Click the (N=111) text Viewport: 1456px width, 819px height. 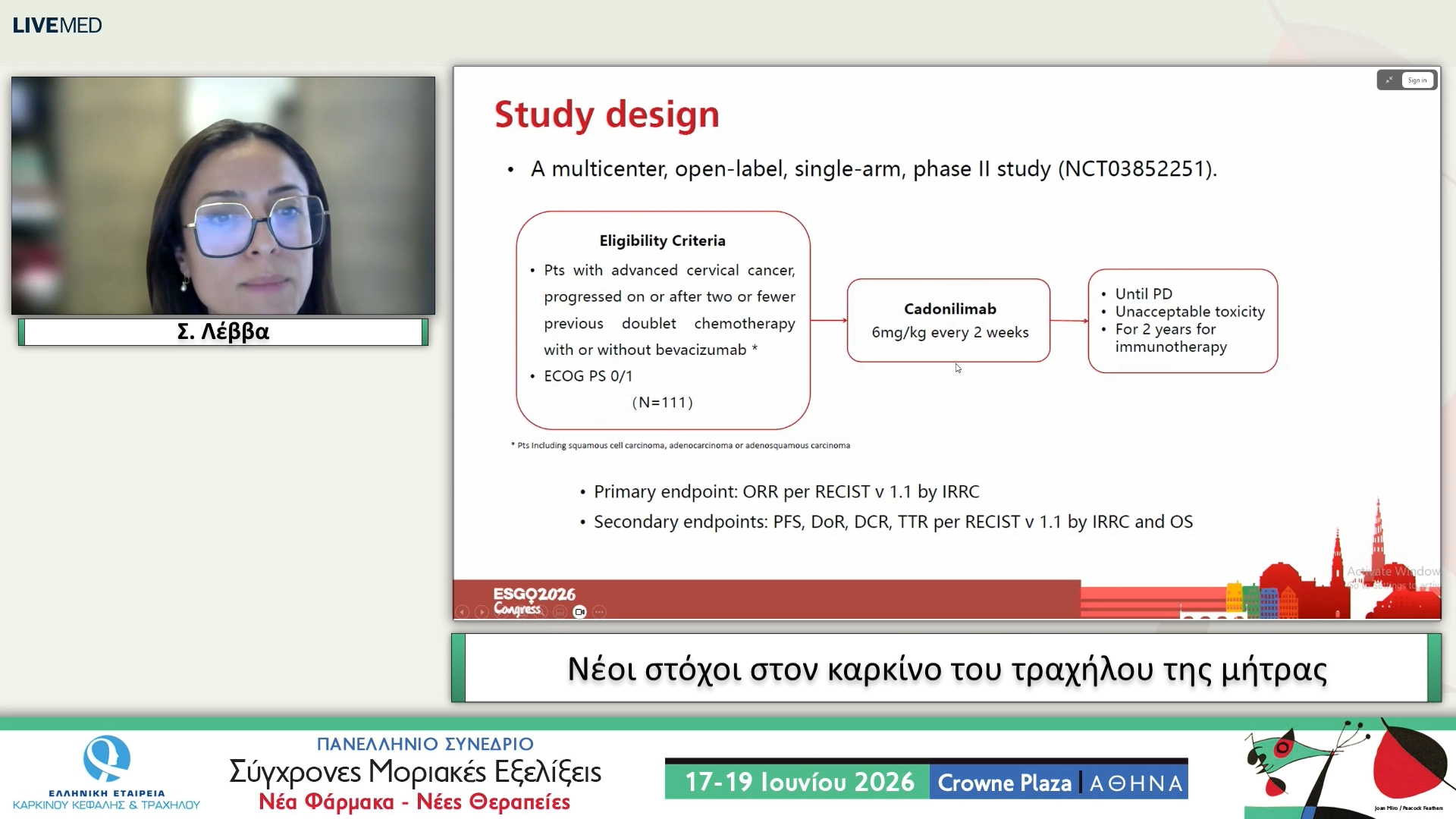(x=662, y=402)
